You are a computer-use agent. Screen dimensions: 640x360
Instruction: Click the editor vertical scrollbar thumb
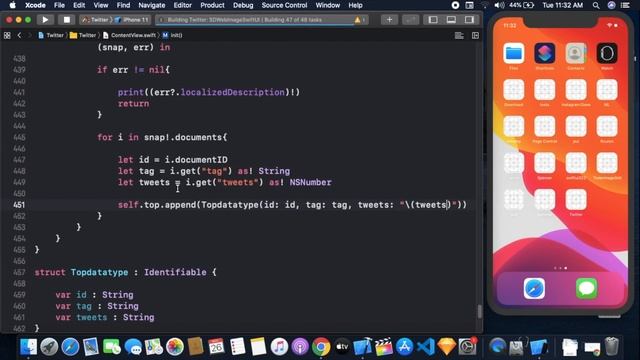coord(480,312)
